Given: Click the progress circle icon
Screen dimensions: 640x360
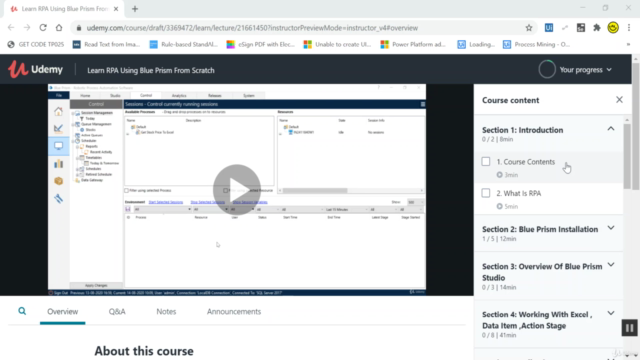Looking at the screenshot, I should (x=547, y=69).
